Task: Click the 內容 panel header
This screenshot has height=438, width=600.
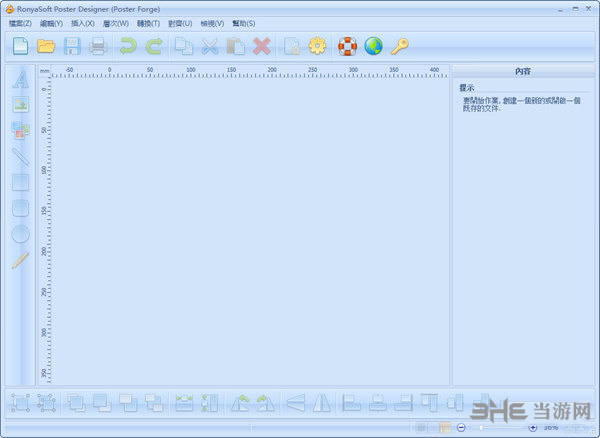Action: [x=523, y=71]
